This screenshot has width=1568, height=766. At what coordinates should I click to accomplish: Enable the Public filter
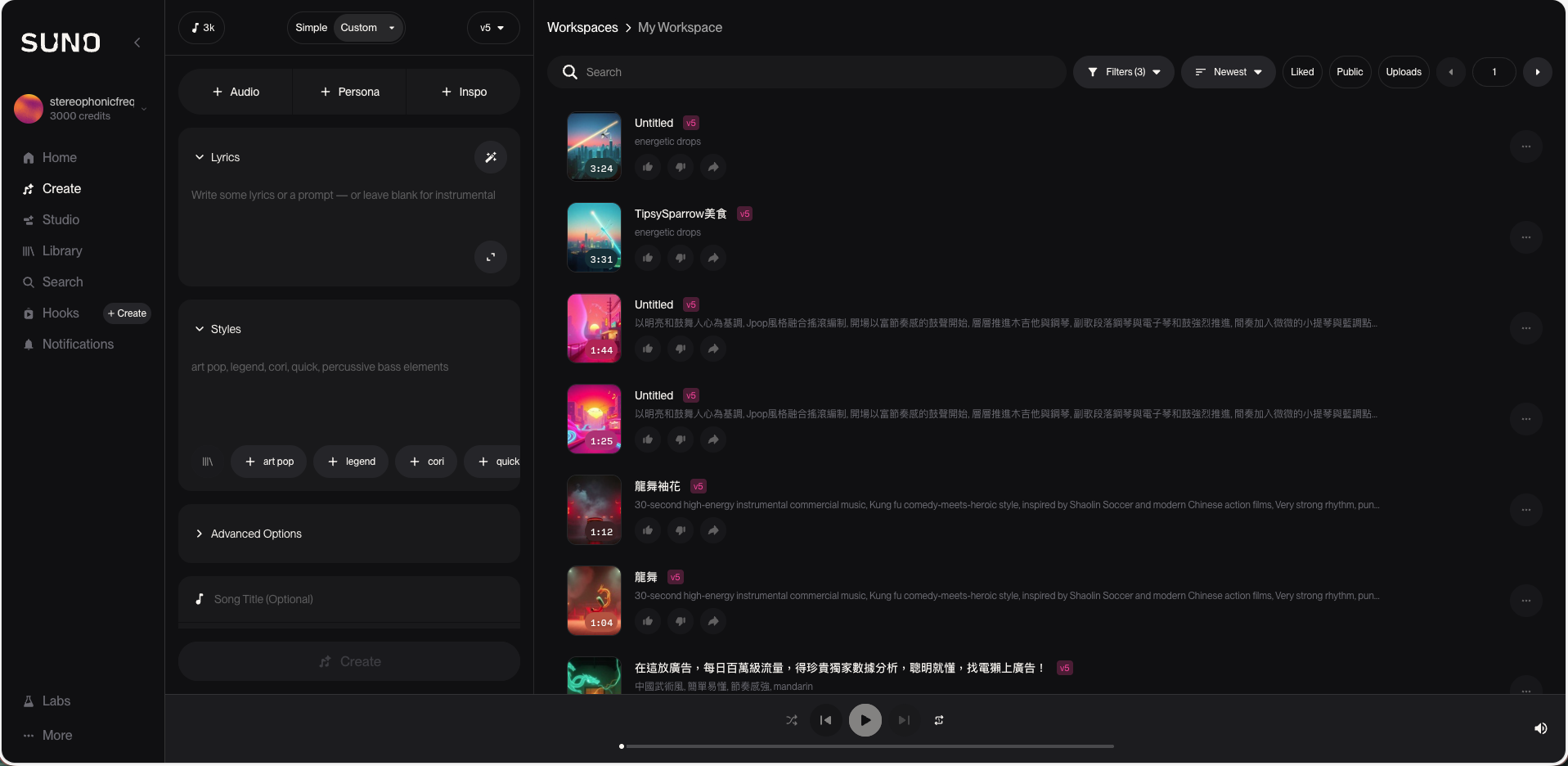tap(1349, 72)
